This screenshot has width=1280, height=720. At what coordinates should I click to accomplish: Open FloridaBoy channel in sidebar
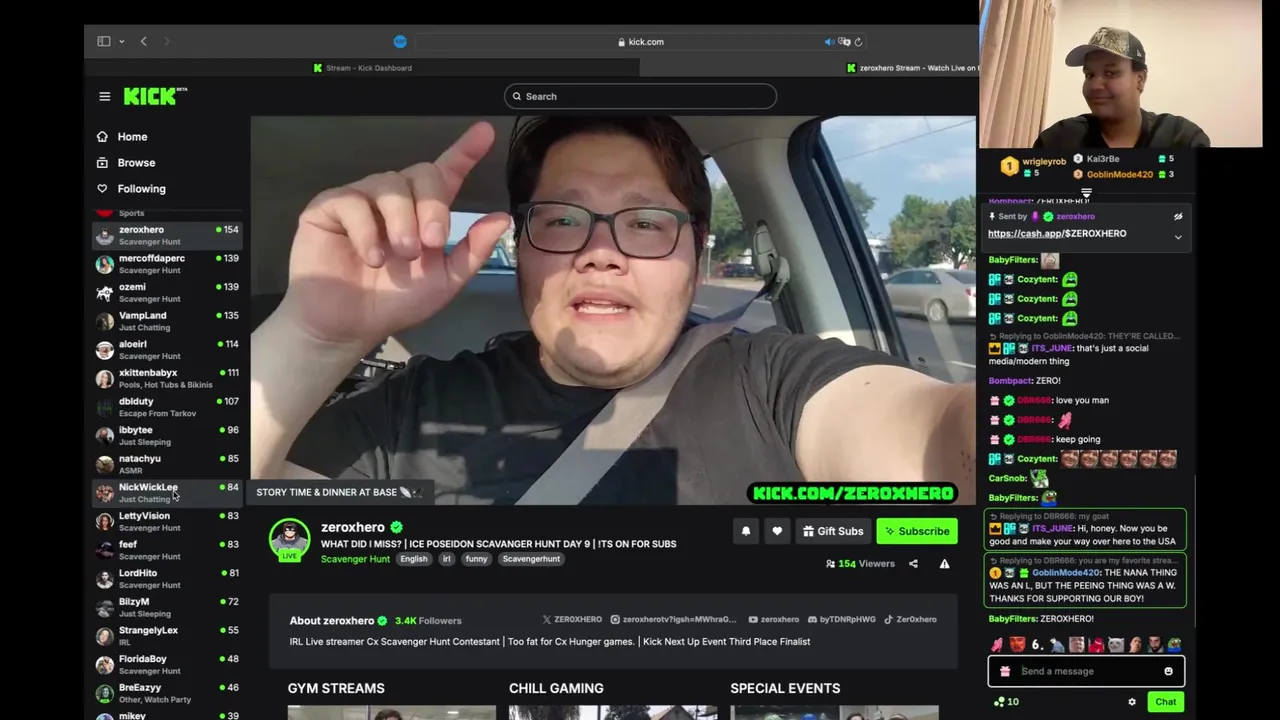pos(167,664)
